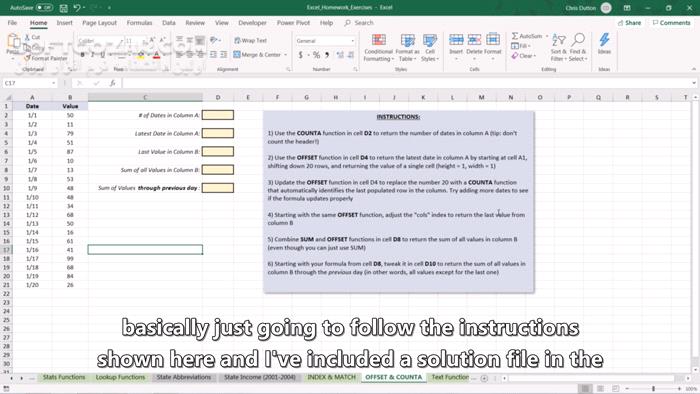The image size is (700, 394).
Task: Open the Power Pivot tab
Action: pos(293,23)
